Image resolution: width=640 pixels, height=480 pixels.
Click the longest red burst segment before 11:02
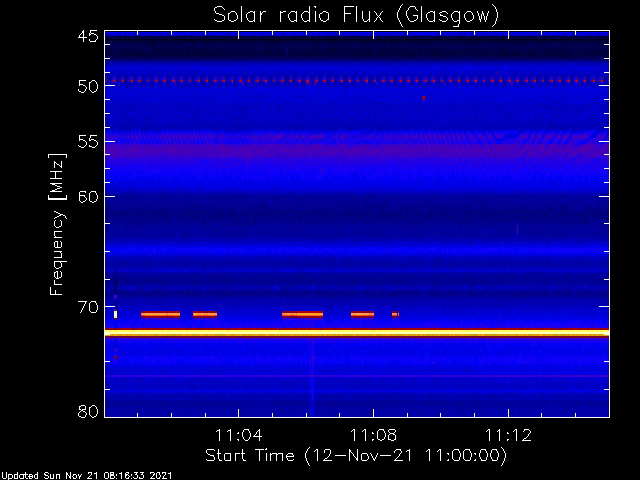click(x=160, y=314)
